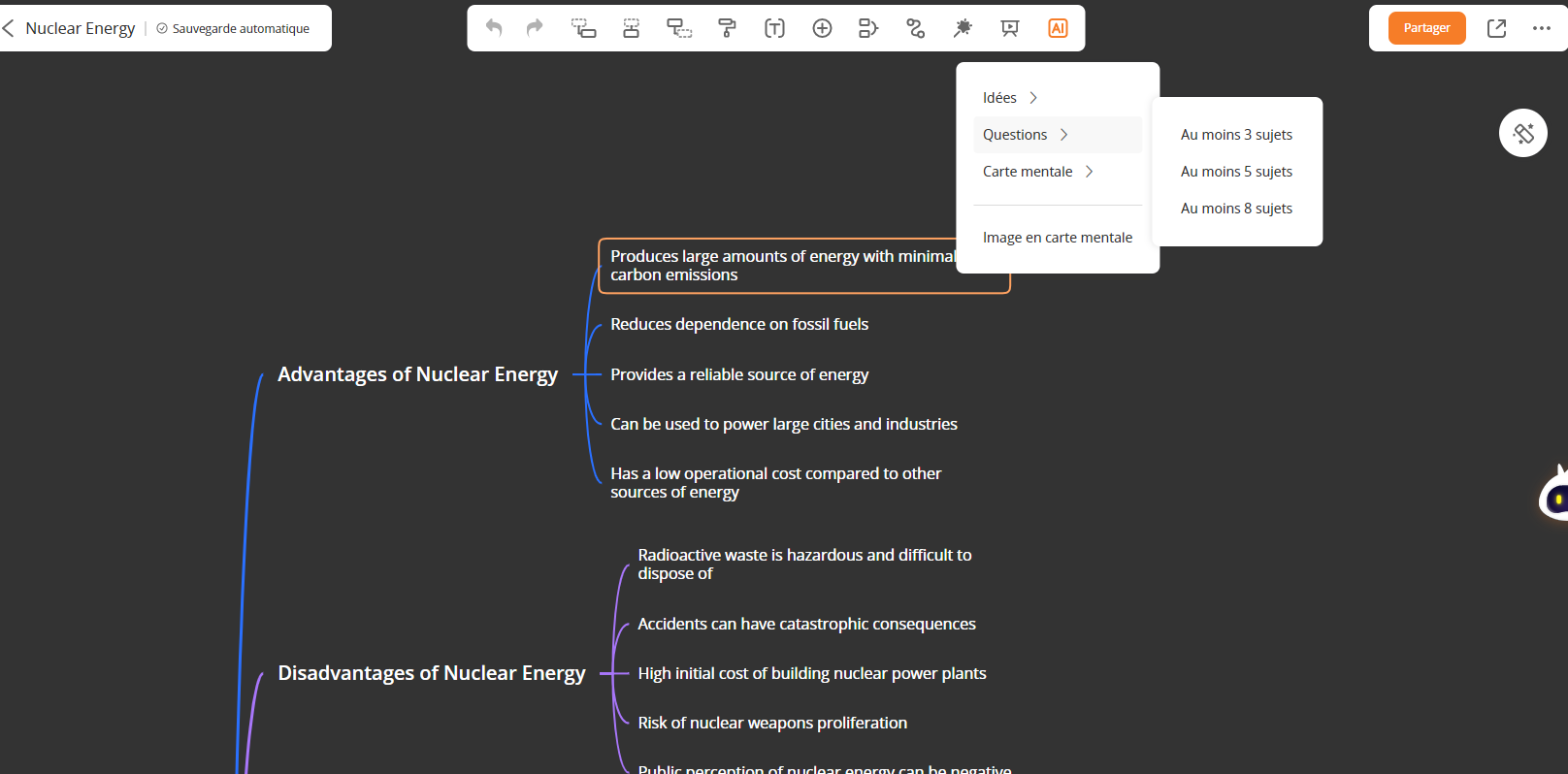Select the Advantages of Nuclear Energy node

[417, 374]
